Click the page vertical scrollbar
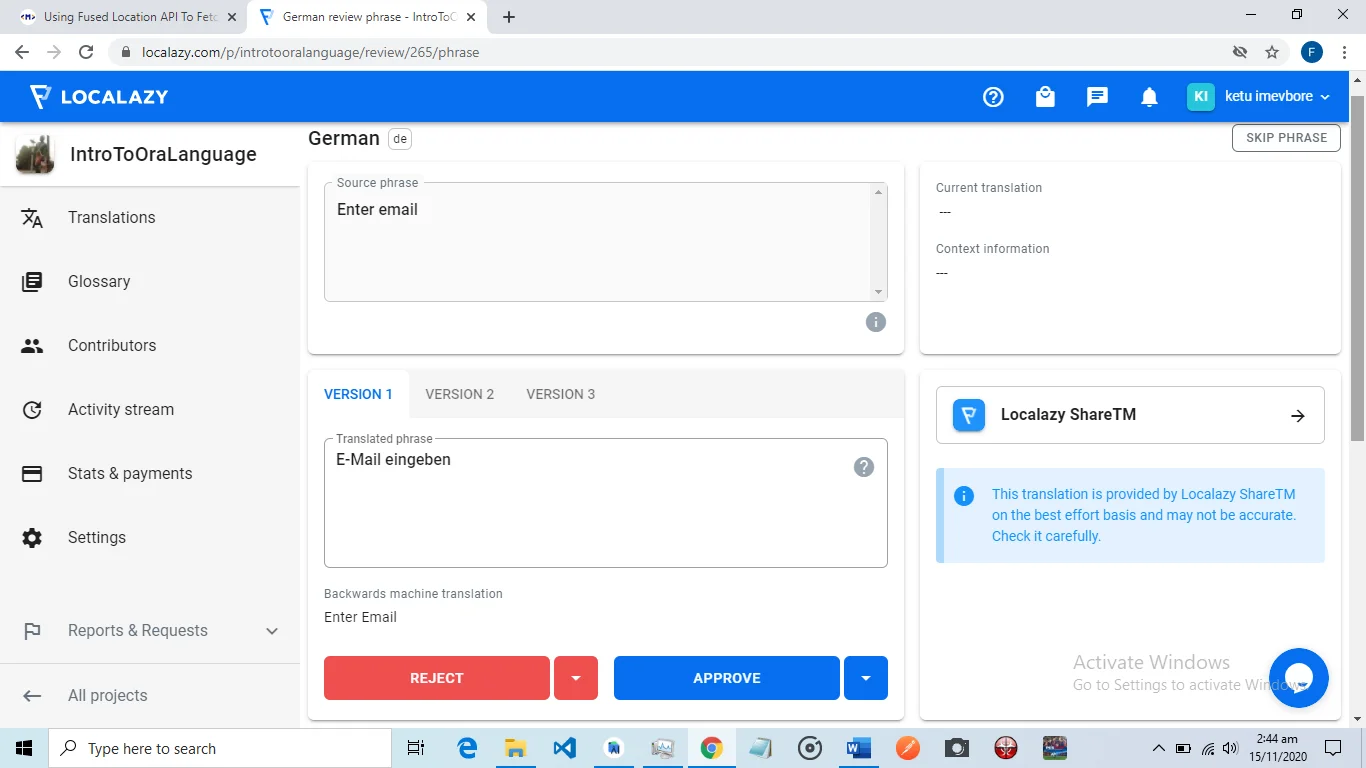Viewport: 1366px width, 768px height. [x=1357, y=268]
